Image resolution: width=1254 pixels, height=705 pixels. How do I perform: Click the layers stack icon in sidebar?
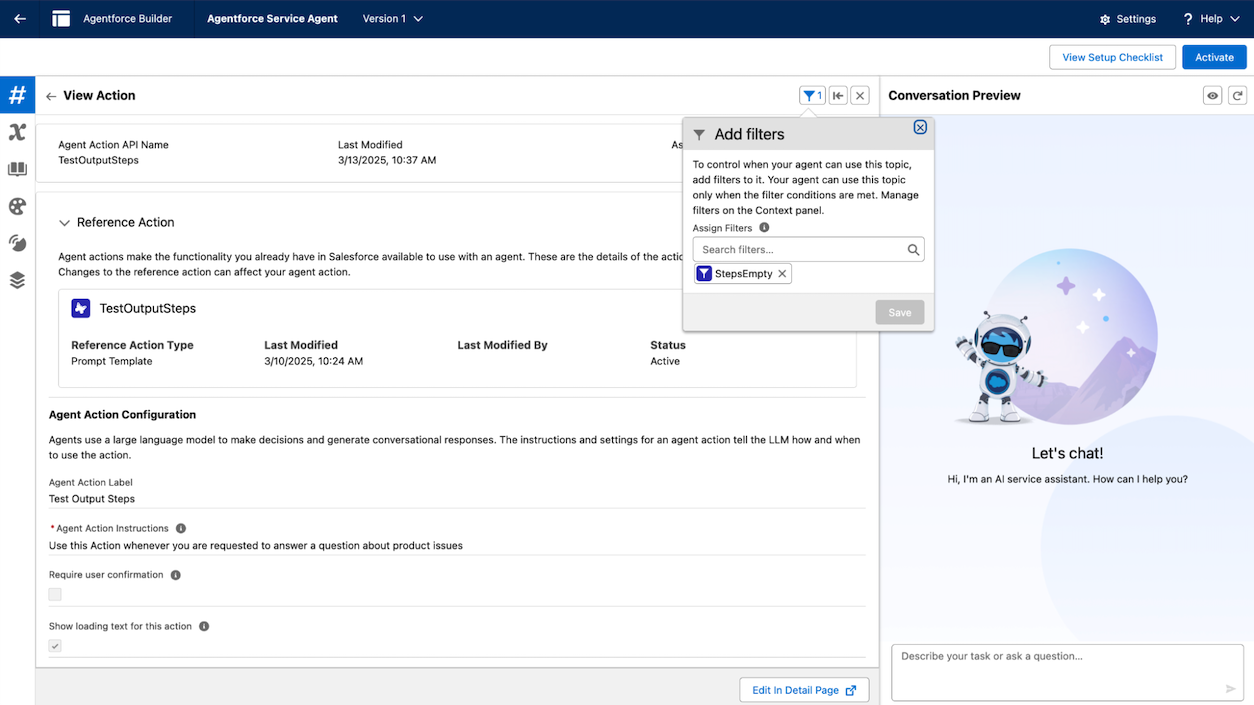pyautogui.click(x=17, y=279)
